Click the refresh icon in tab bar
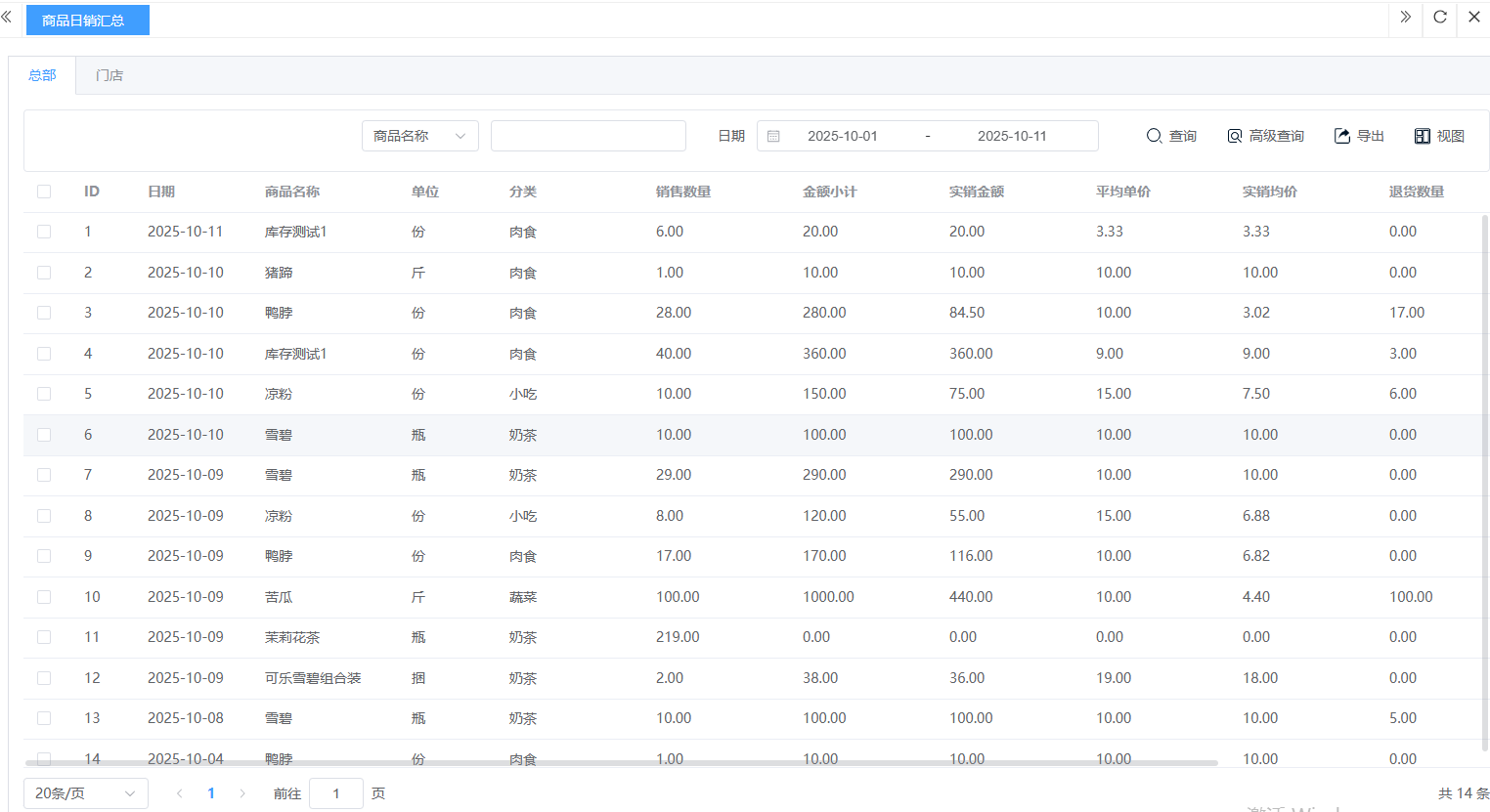 pos(1440,17)
